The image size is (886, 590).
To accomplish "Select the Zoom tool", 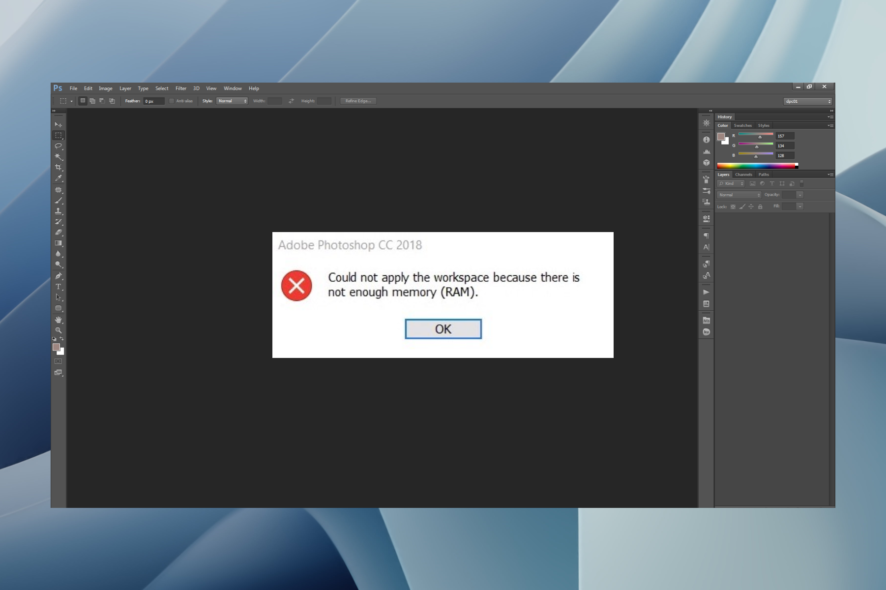I will click(58, 331).
